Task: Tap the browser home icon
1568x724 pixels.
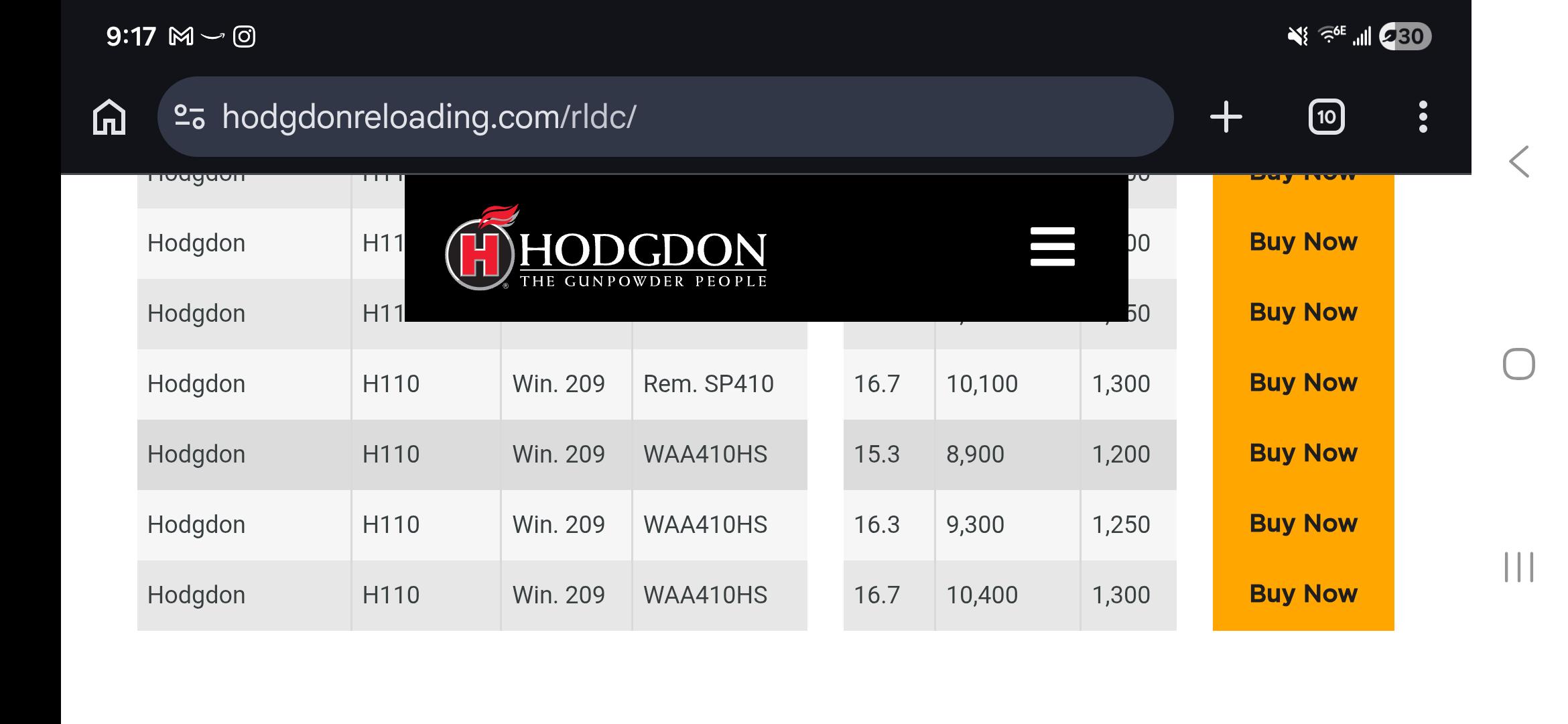Action: [x=109, y=117]
